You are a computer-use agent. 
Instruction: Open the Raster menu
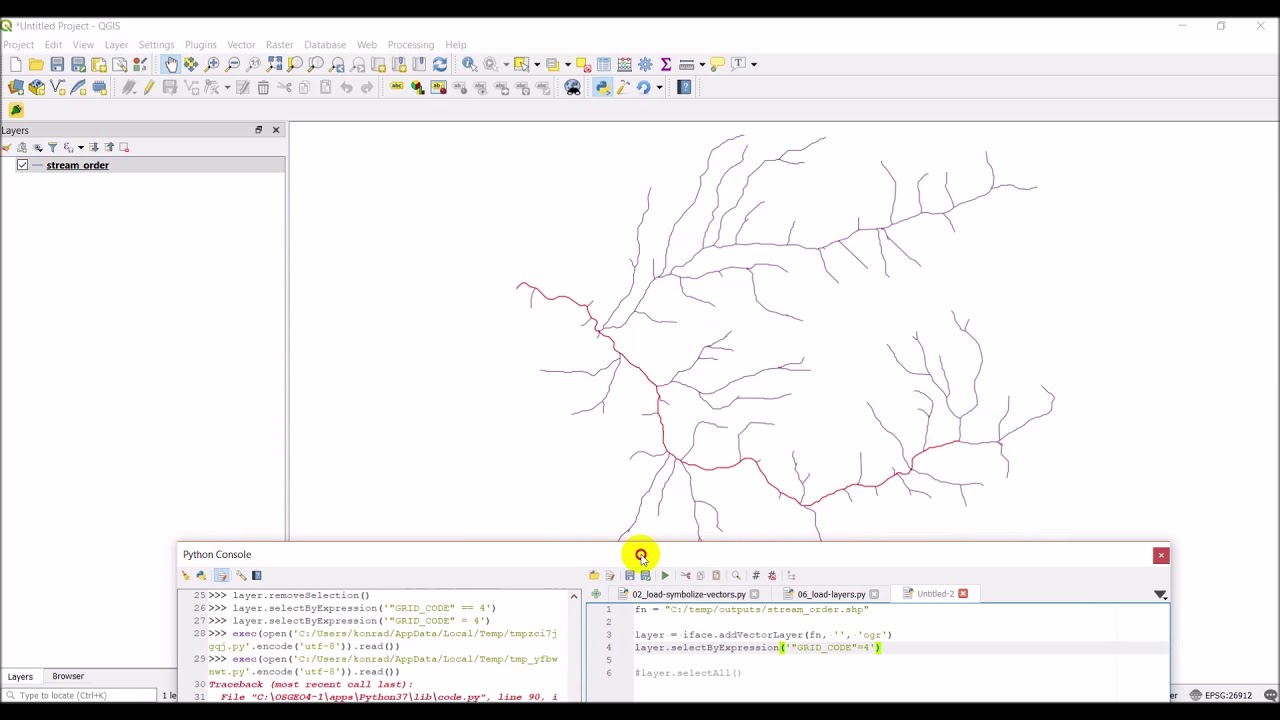coord(279,45)
